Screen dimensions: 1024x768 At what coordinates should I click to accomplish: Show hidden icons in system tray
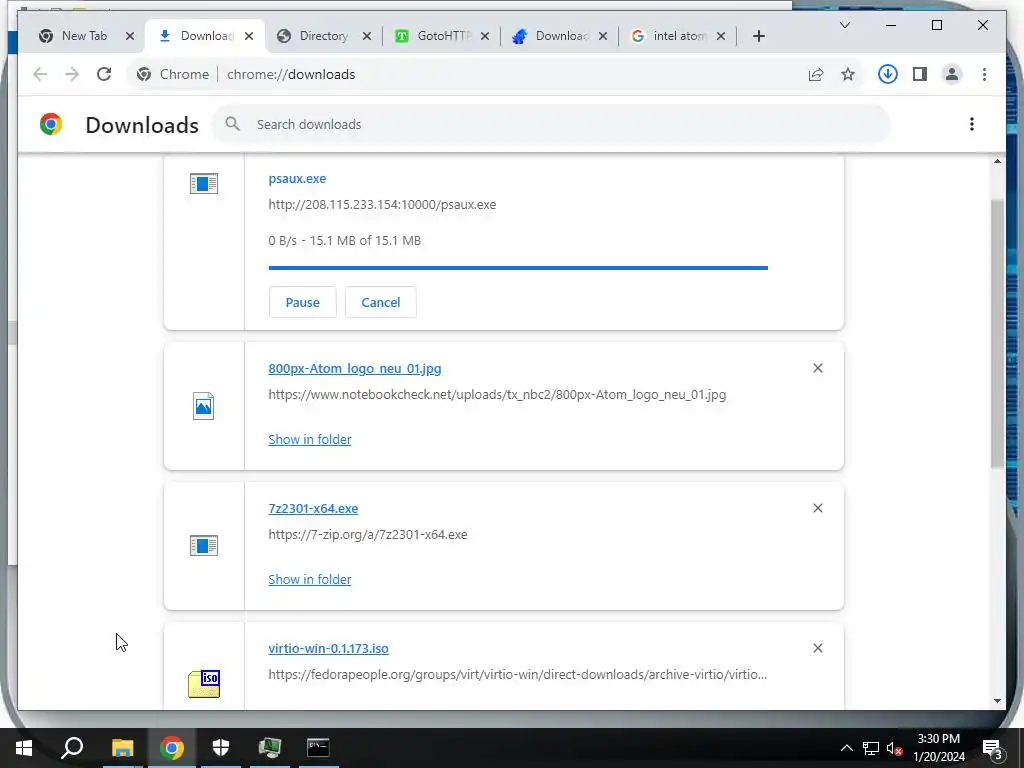[x=846, y=748]
